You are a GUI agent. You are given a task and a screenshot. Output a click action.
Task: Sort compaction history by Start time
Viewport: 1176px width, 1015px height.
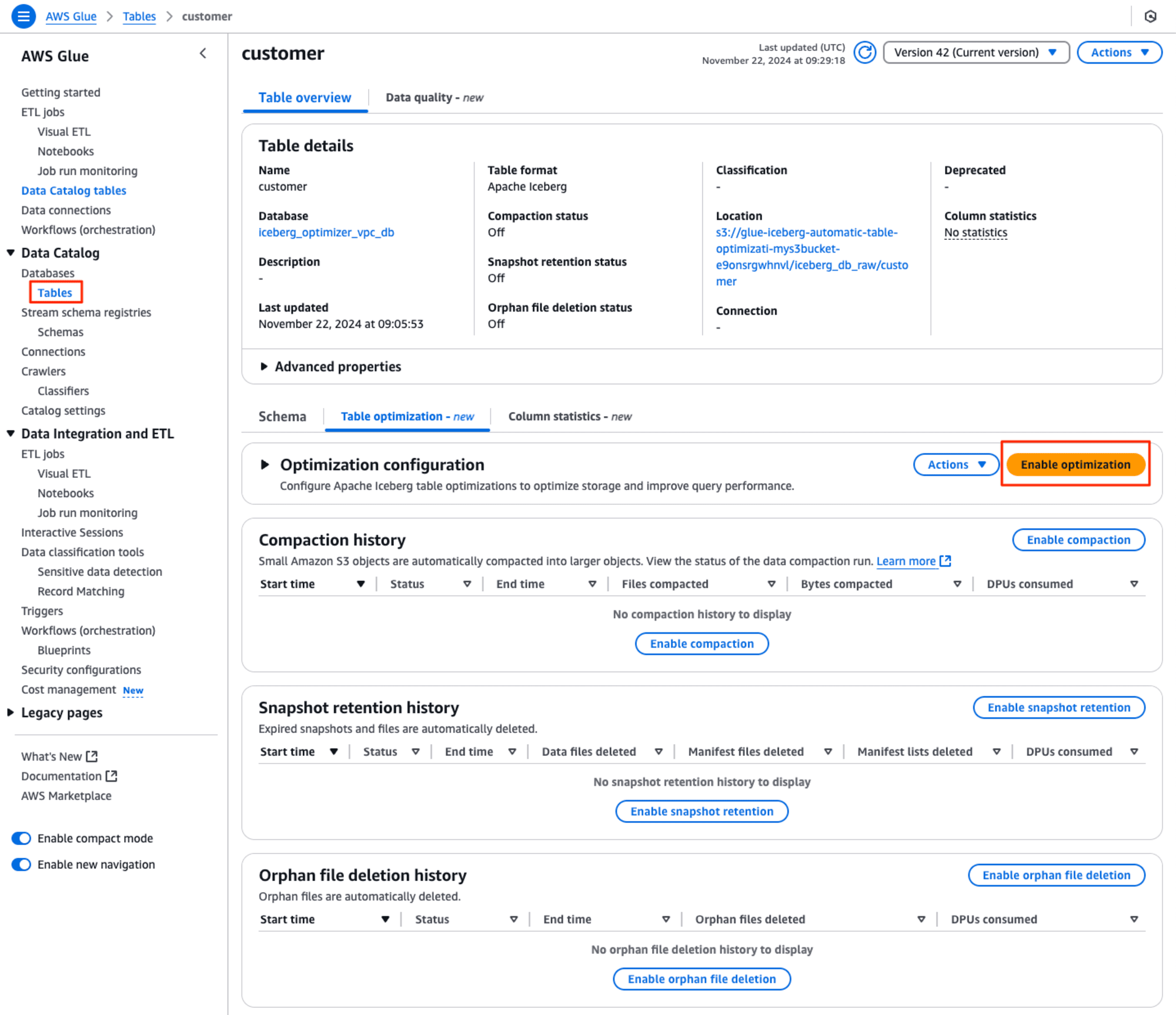click(x=360, y=584)
